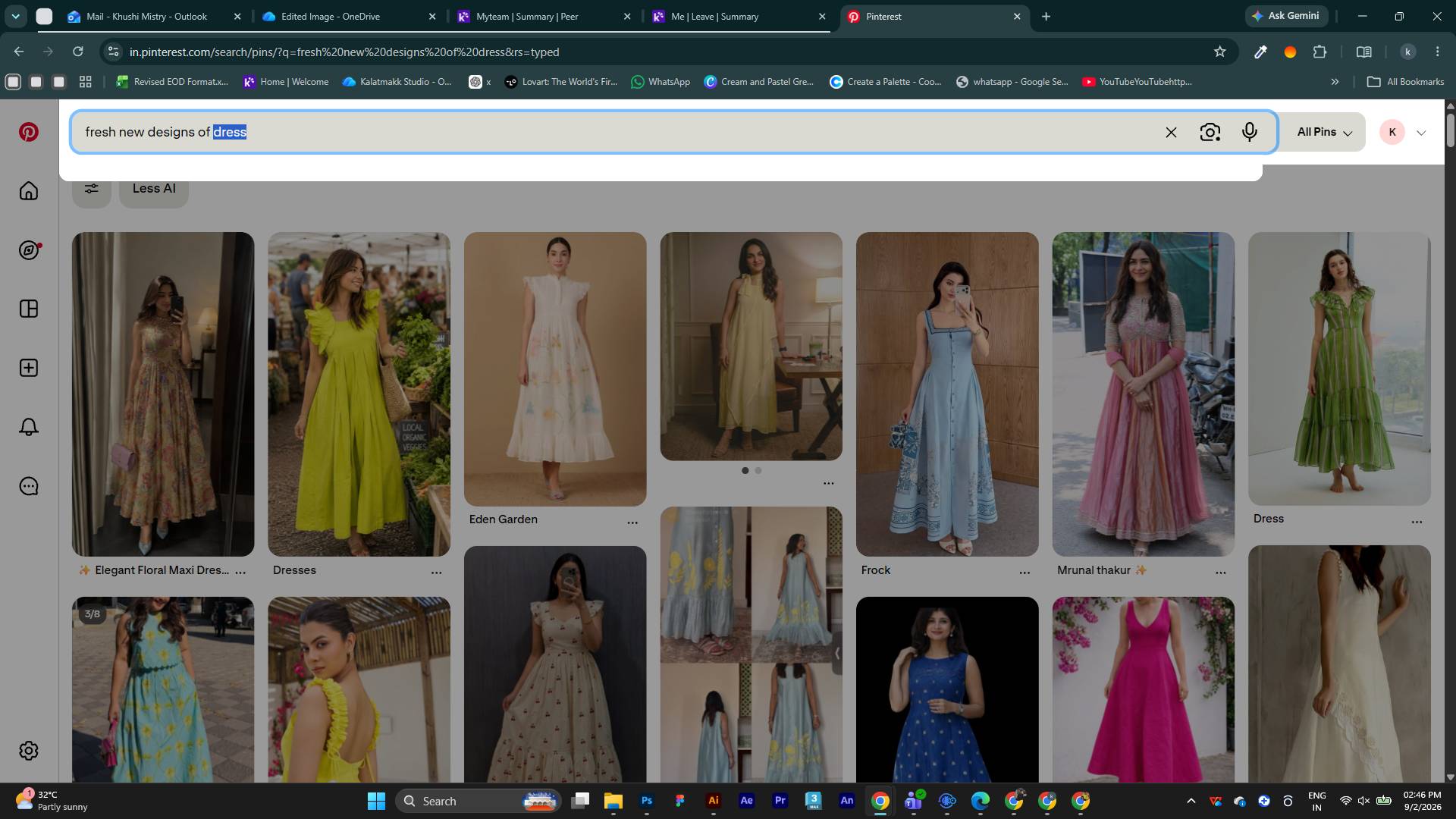
Task: Open the filter sliders button
Action: 92,188
